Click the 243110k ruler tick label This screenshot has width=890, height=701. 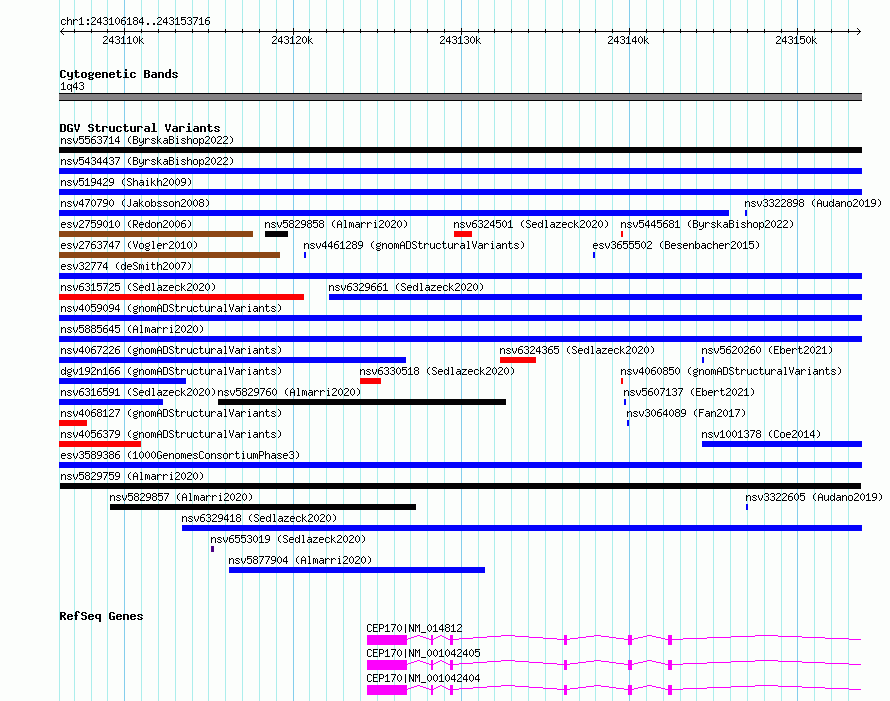coord(123,40)
